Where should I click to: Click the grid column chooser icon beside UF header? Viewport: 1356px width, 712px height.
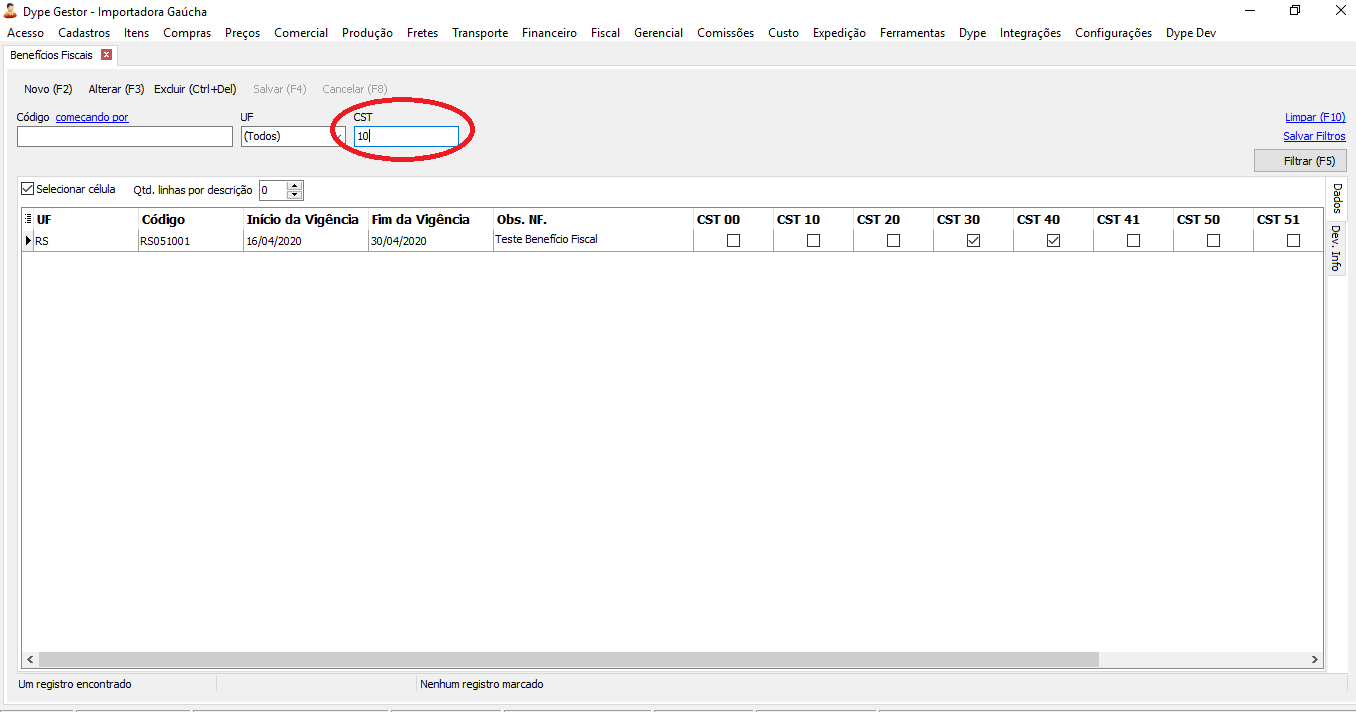coord(28,219)
